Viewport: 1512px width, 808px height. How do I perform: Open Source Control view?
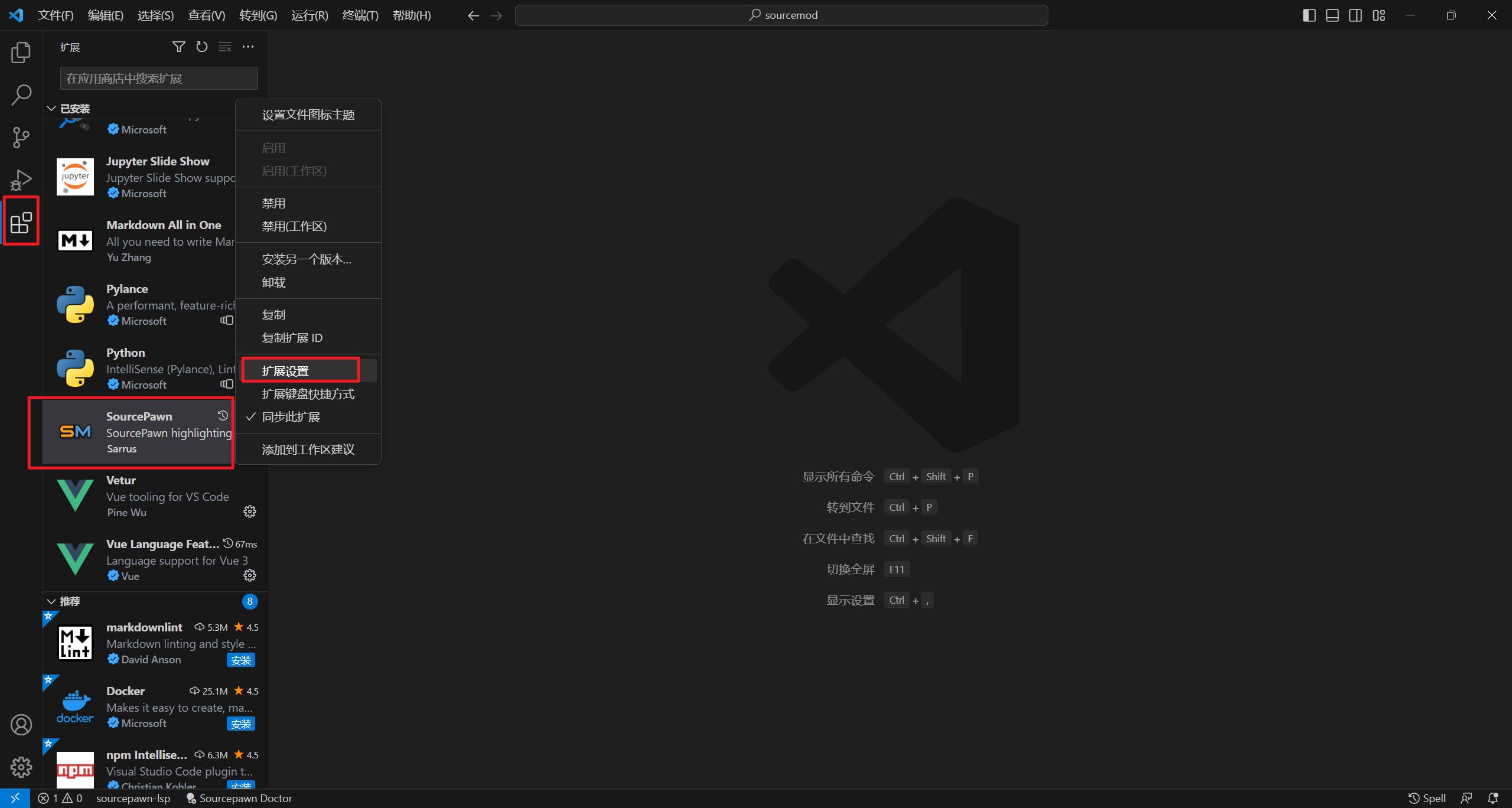tap(21, 137)
